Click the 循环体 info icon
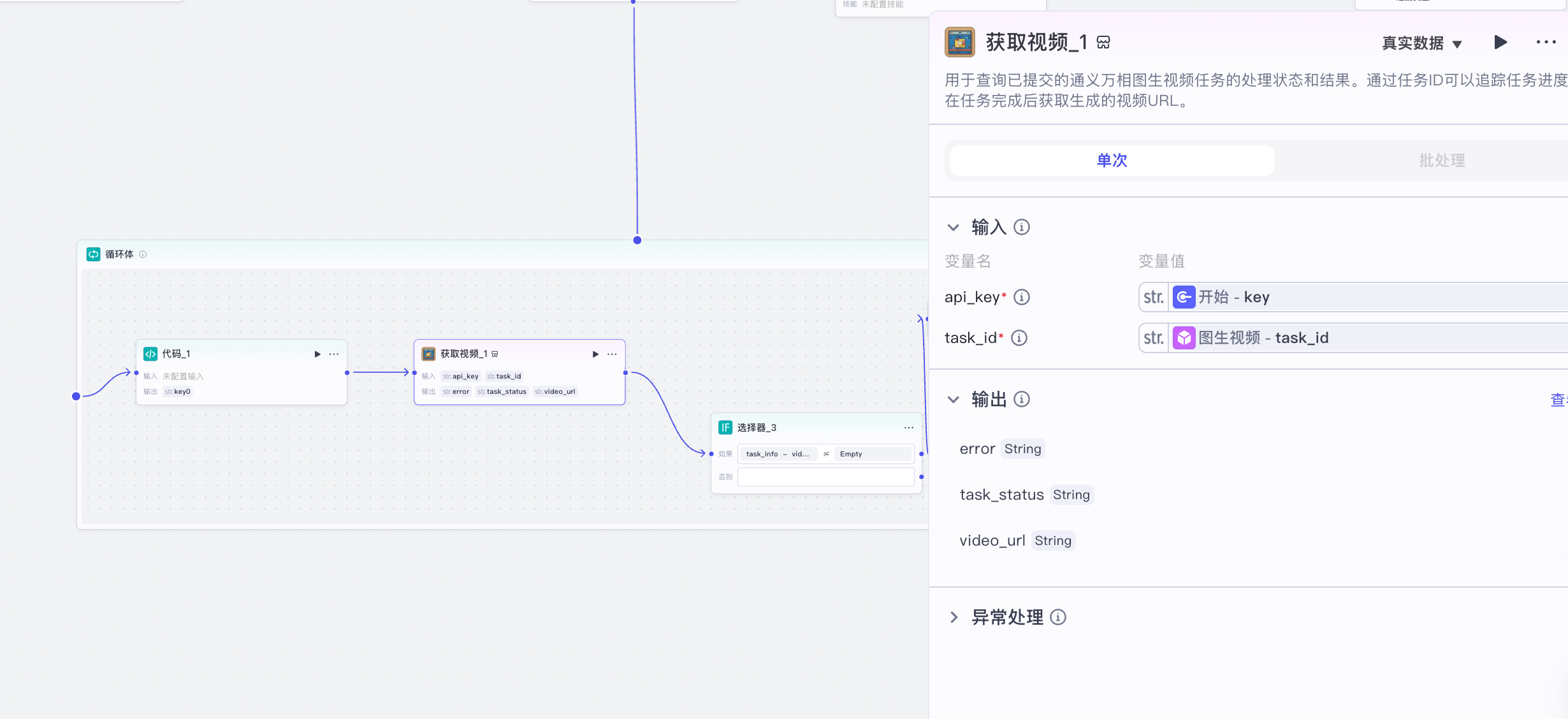This screenshot has width=1568, height=719. click(143, 254)
